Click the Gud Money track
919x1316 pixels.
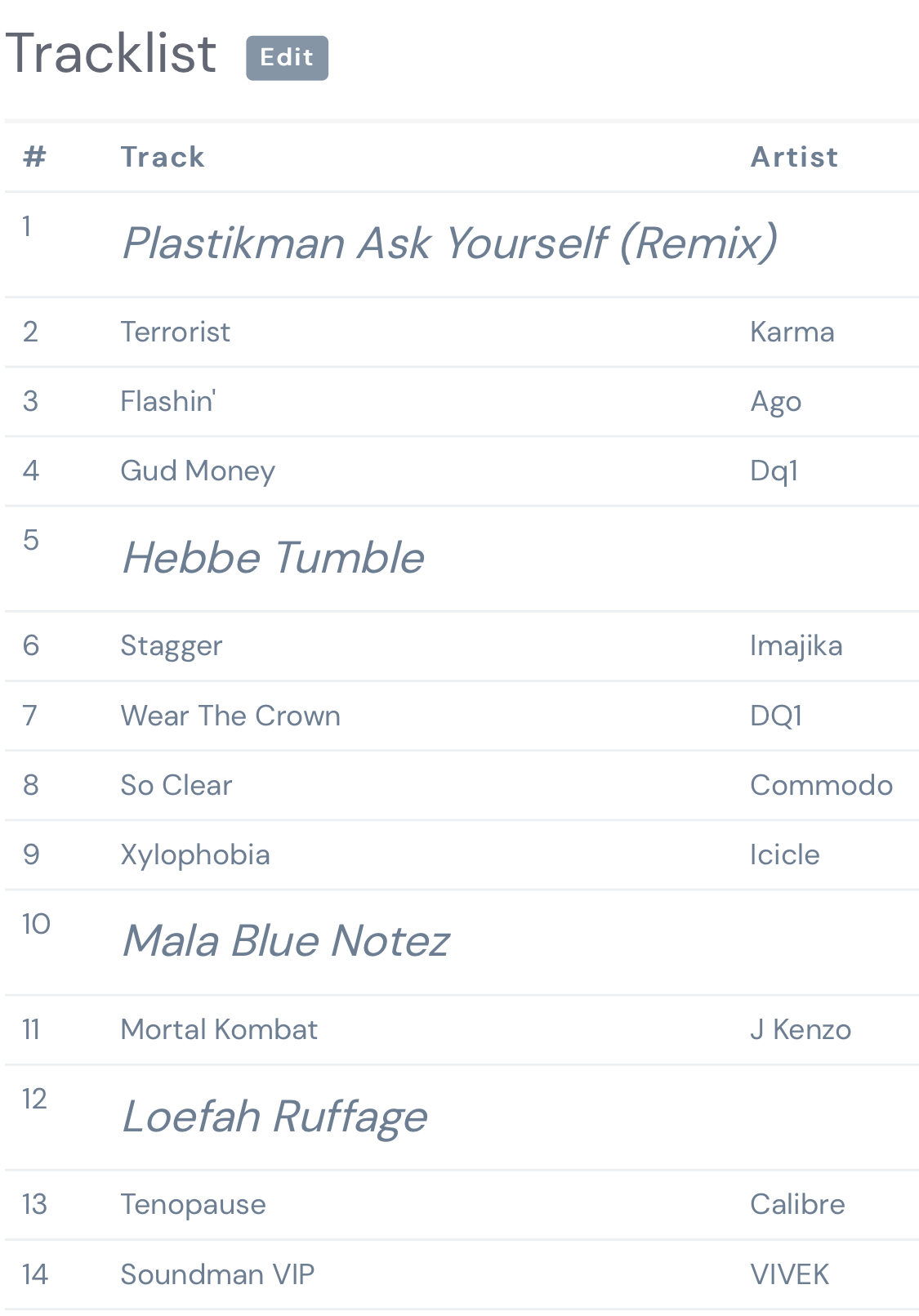tap(198, 471)
